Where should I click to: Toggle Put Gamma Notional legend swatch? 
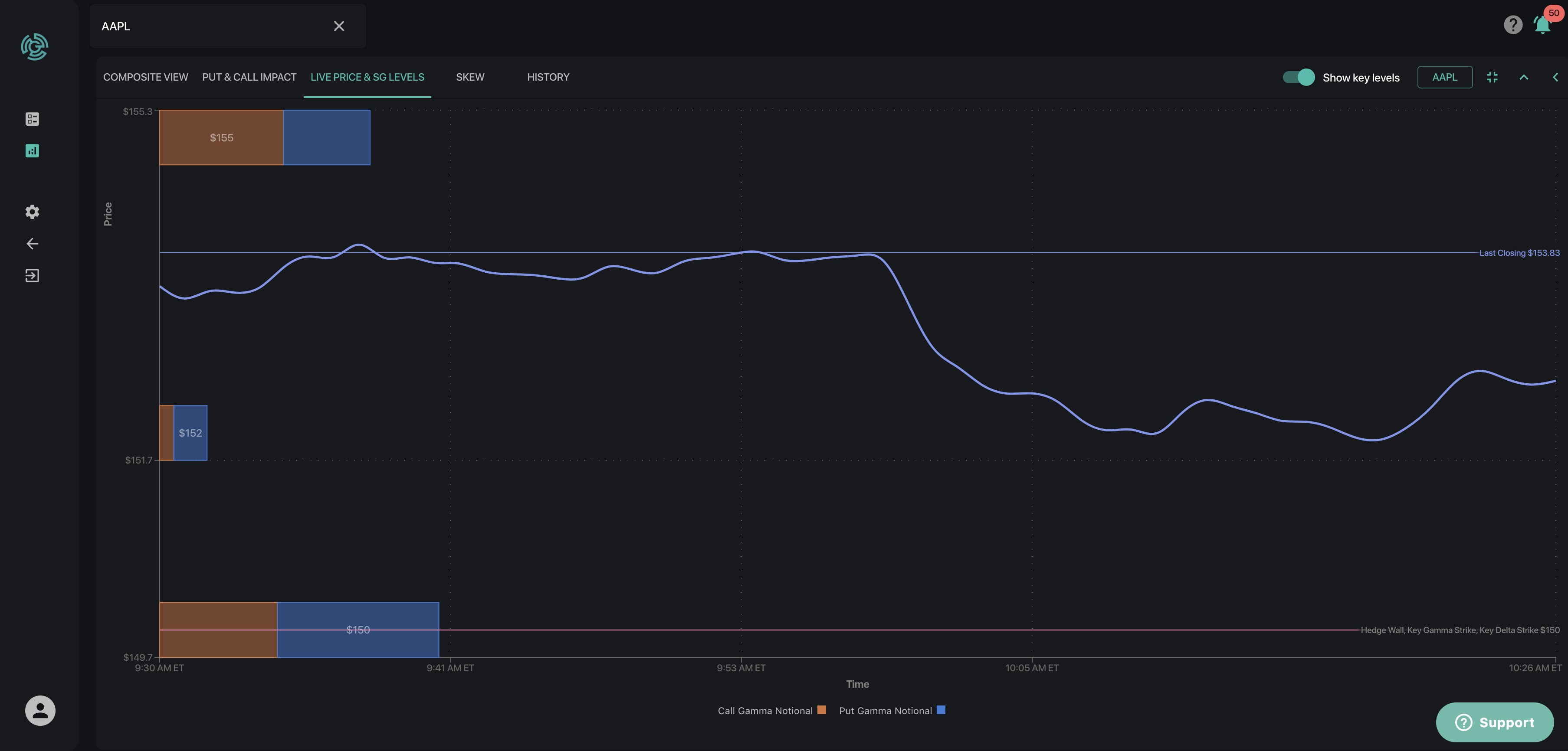[941, 710]
